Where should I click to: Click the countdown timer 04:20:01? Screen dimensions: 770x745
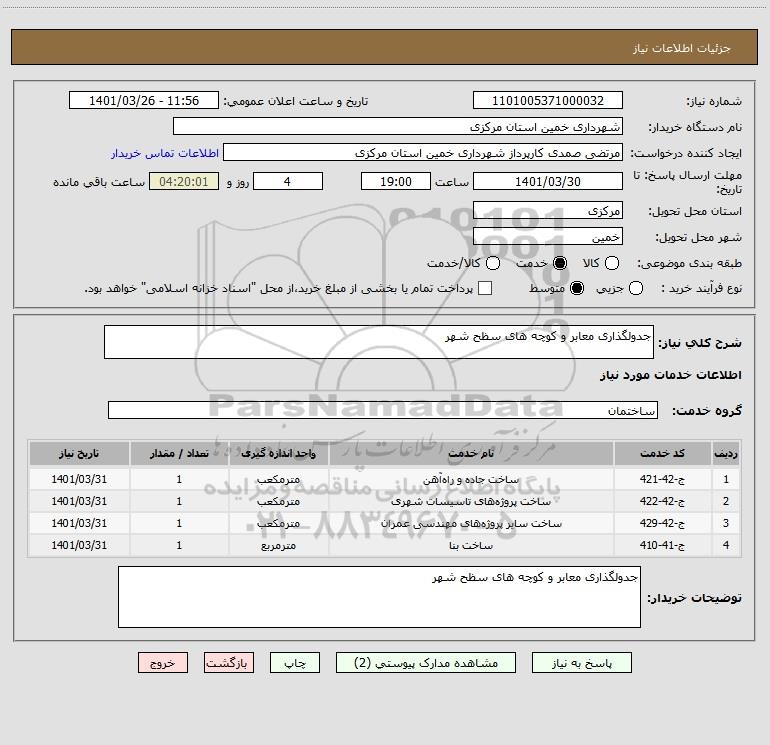pos(184,181)
